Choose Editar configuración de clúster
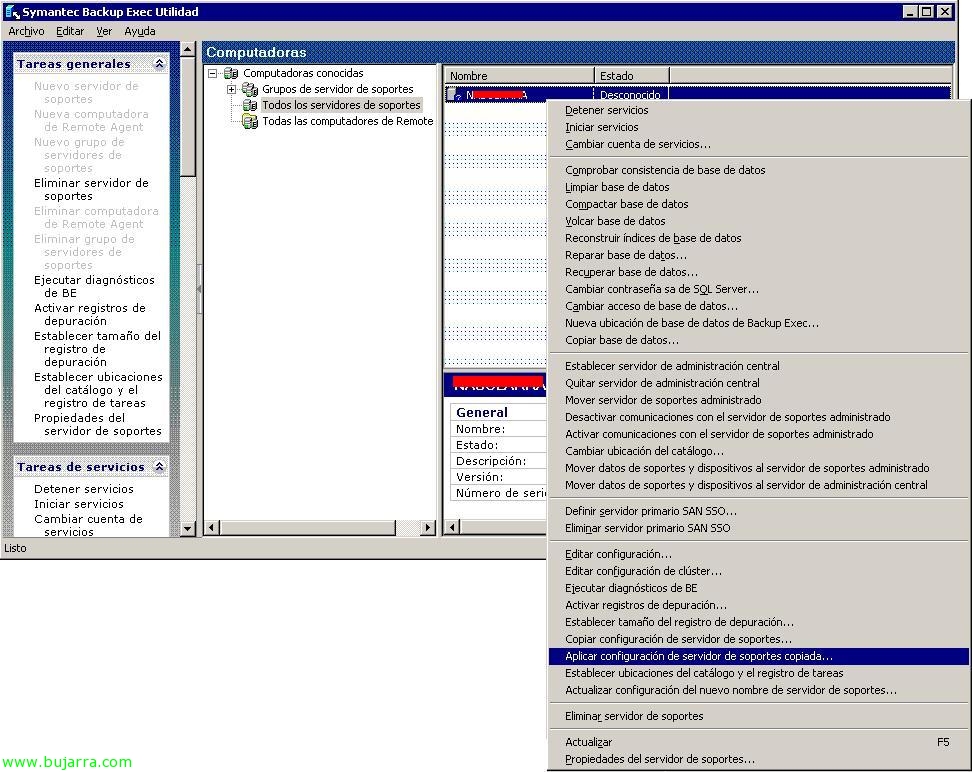The image size is (972, 772). coord(759,571)
